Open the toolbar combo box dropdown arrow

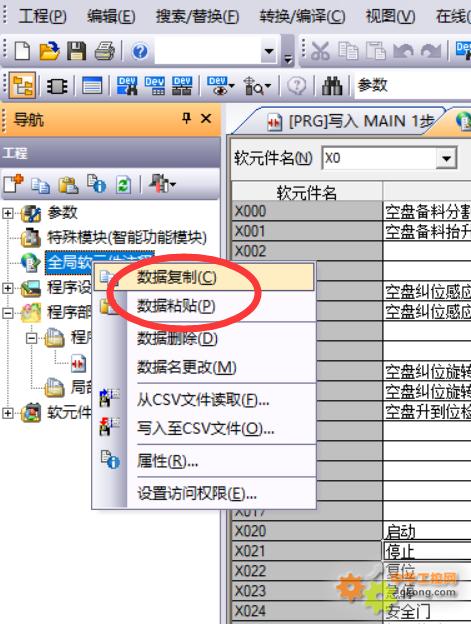[x=269, y=51]
